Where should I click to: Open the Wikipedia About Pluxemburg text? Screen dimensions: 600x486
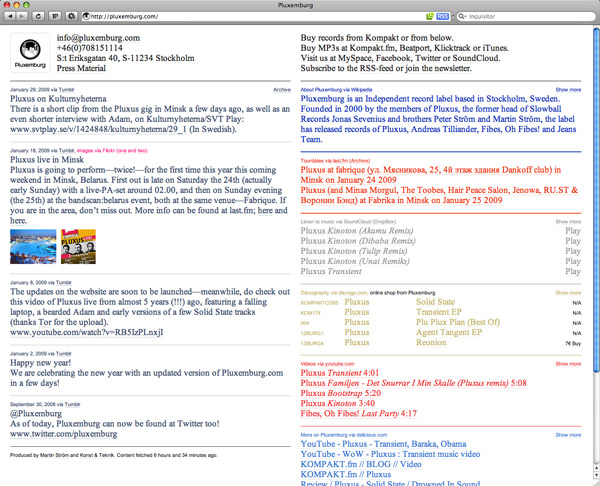coord(438,119)
